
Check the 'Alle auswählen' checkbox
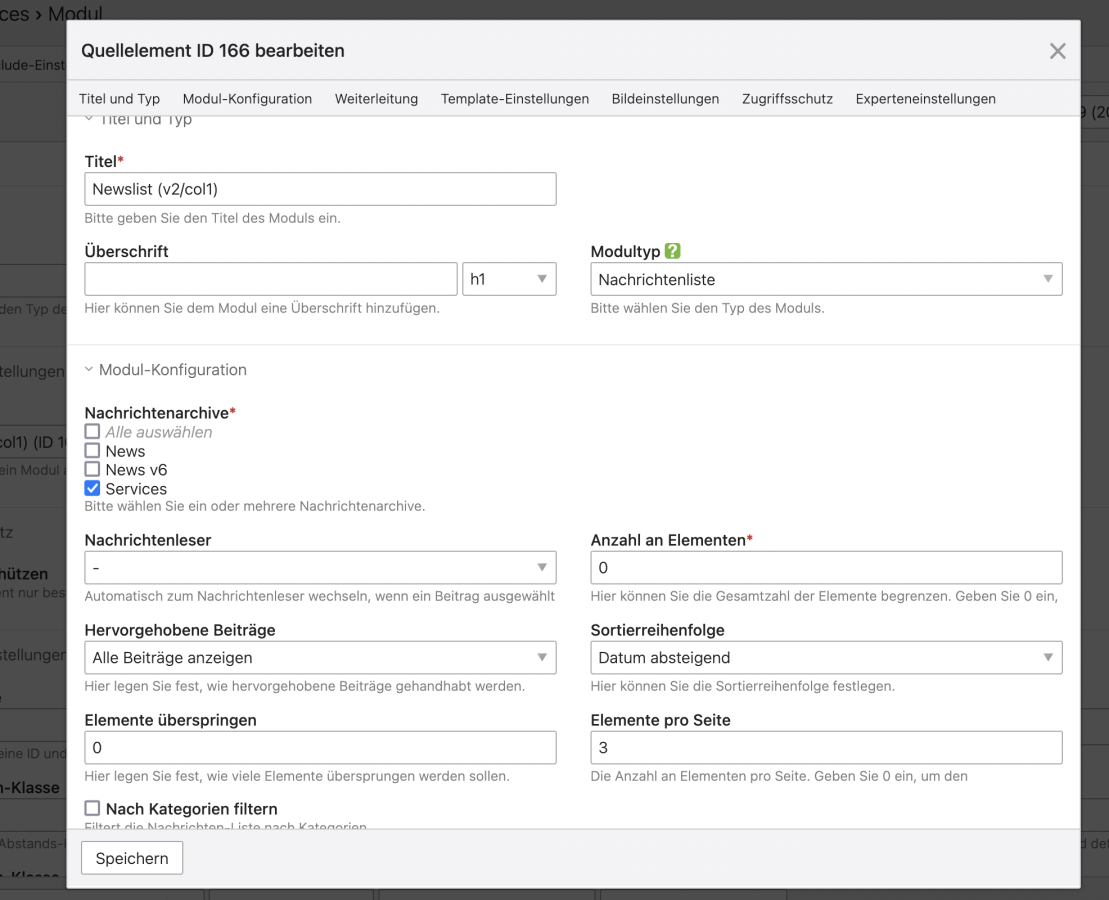pyautogui.click(x=93, y=432)
